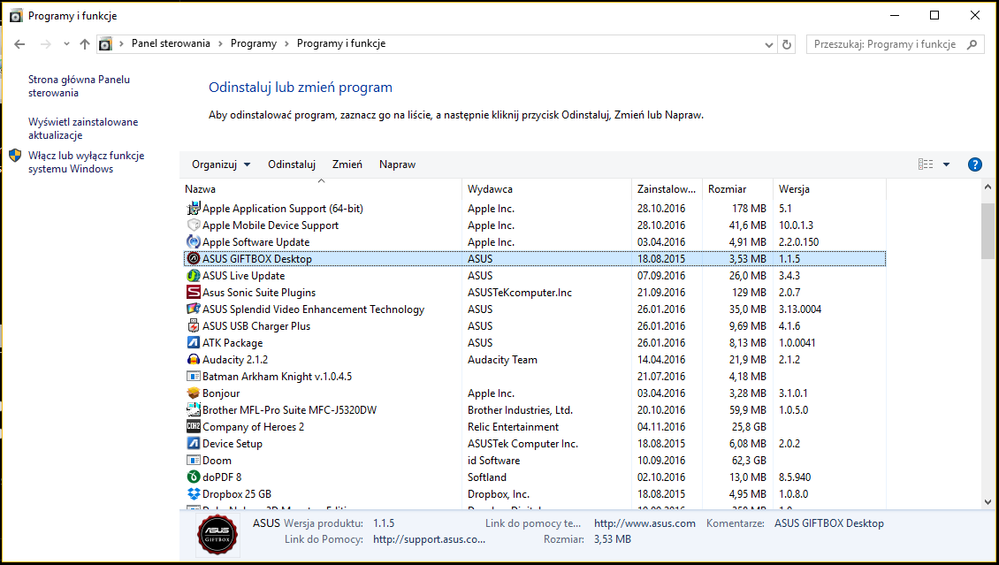
Task: Click the ASUS USB Charger Plus icon
Action: tap(193, 326)
